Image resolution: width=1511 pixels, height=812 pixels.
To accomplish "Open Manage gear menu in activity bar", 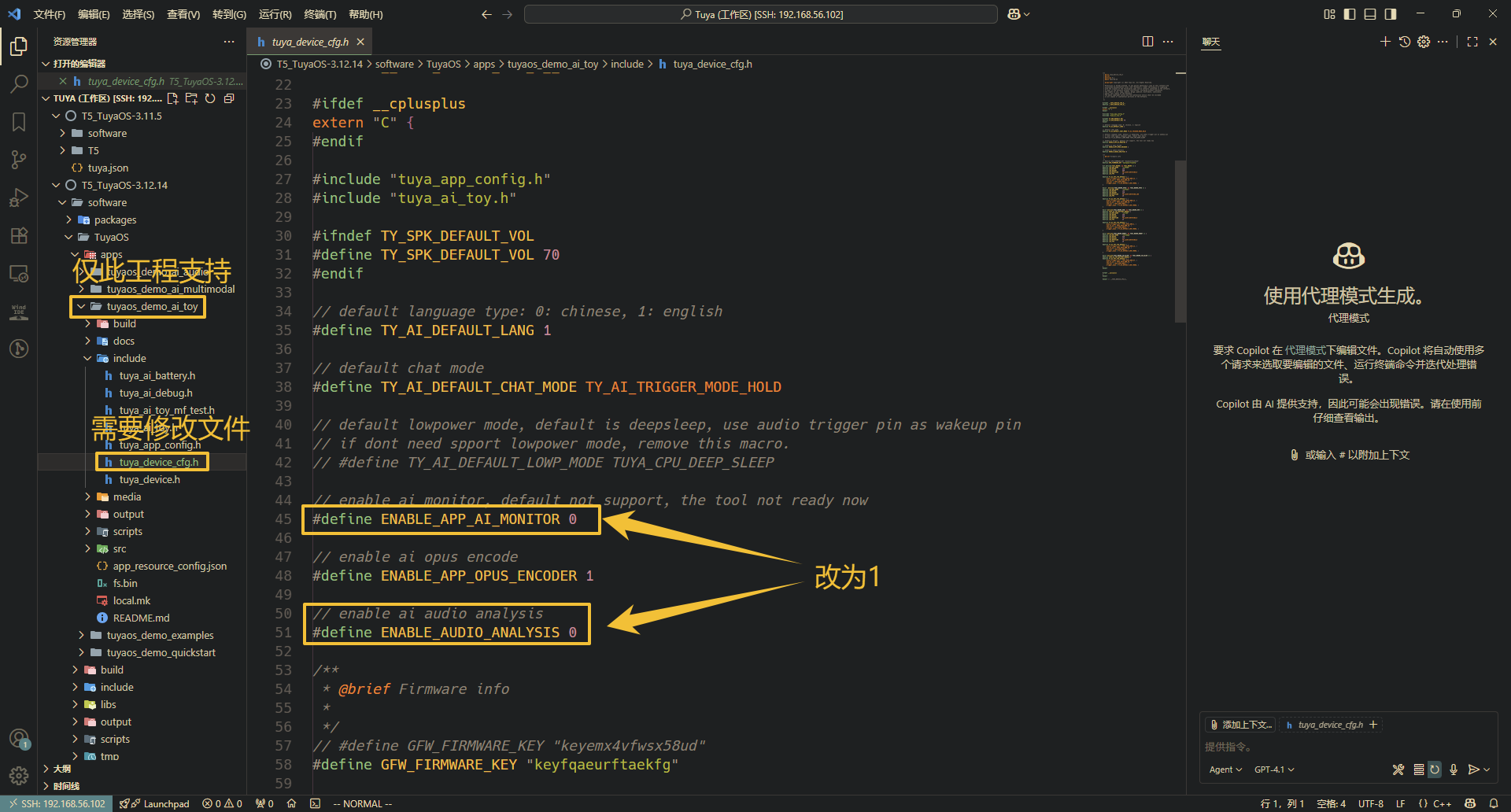I will coord(19,775).
